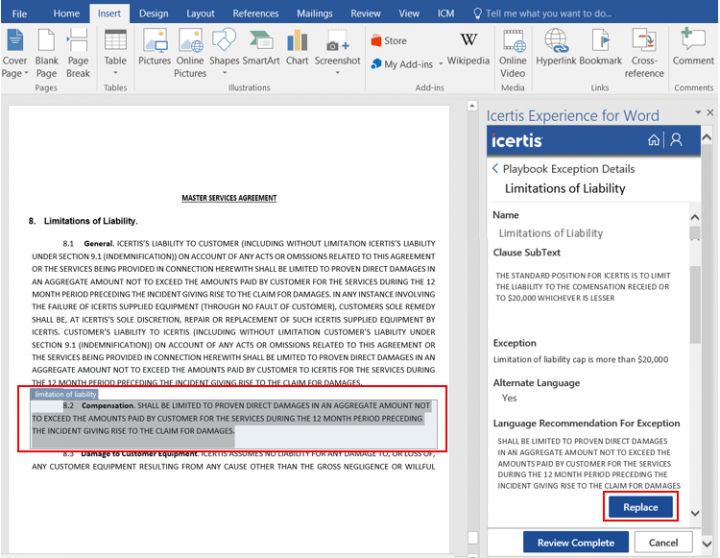Open the Review tab
Image resolution: width=720 pixels, height=558 pixels.
tap(366, 14)
